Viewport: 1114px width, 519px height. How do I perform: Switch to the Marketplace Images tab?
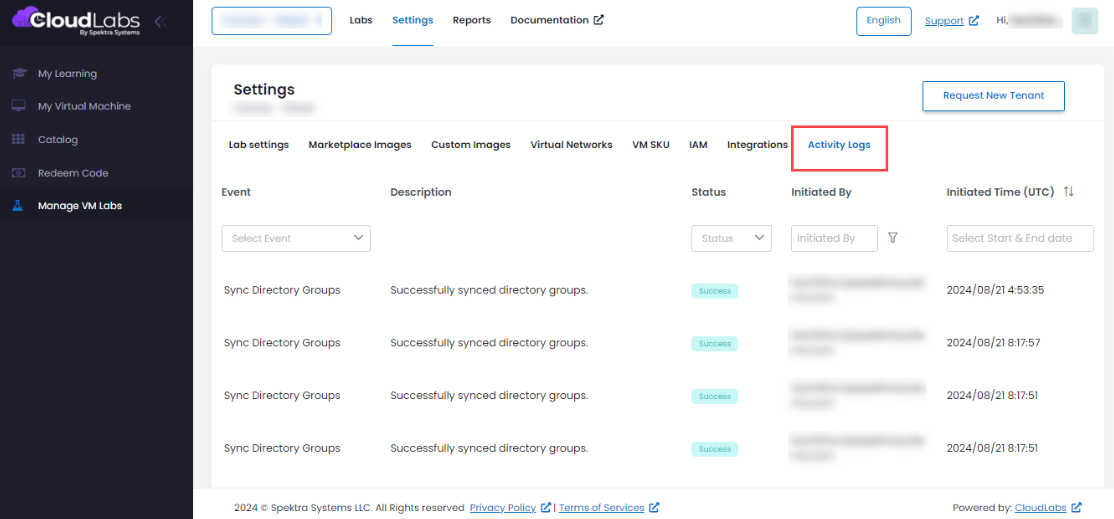[x=360, y=145]
